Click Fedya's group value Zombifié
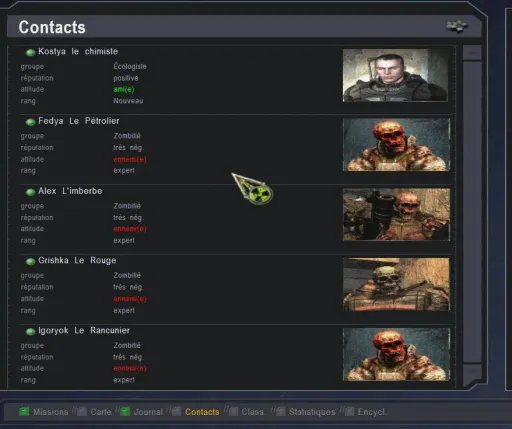512x429 pixels. pyautogui.click(x=127, y=136)
